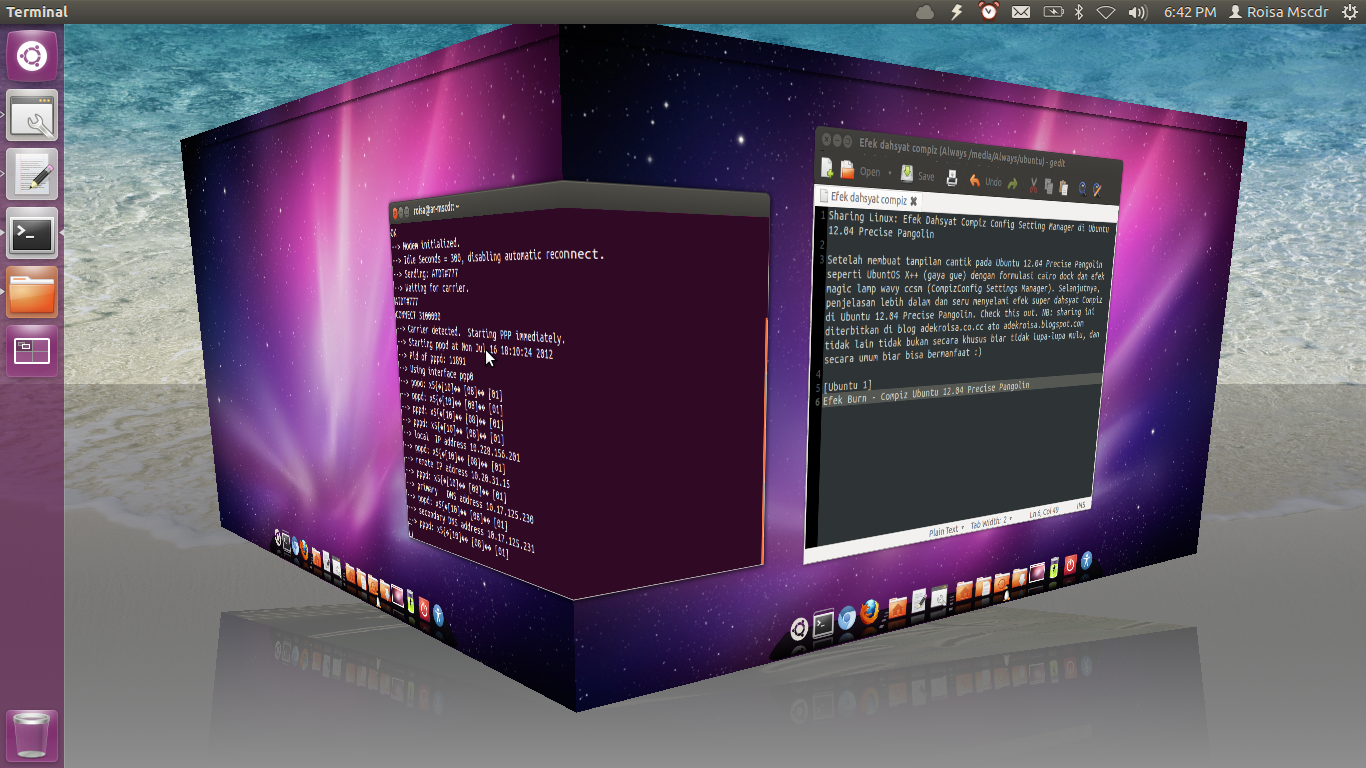Open the Plain Text language dropdown in gedit

946,531
